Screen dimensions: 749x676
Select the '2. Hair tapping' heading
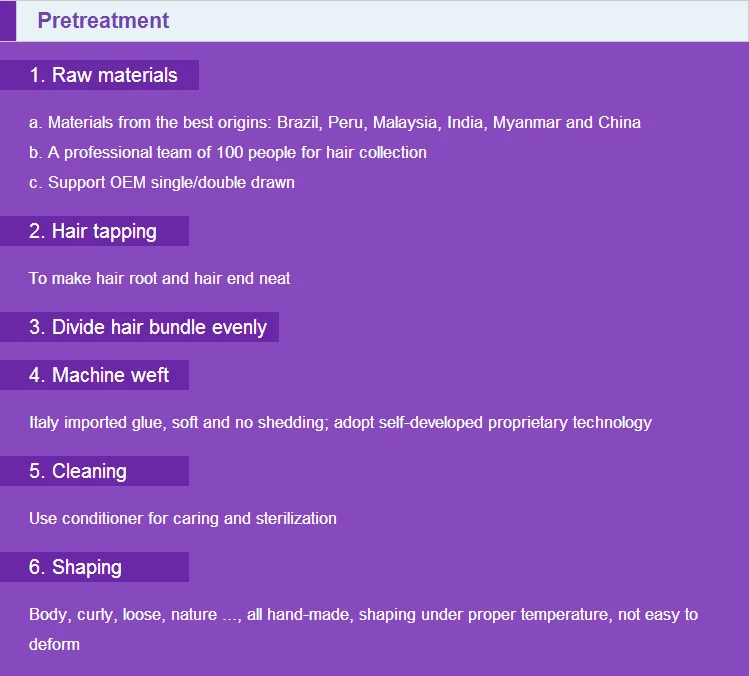93,231
